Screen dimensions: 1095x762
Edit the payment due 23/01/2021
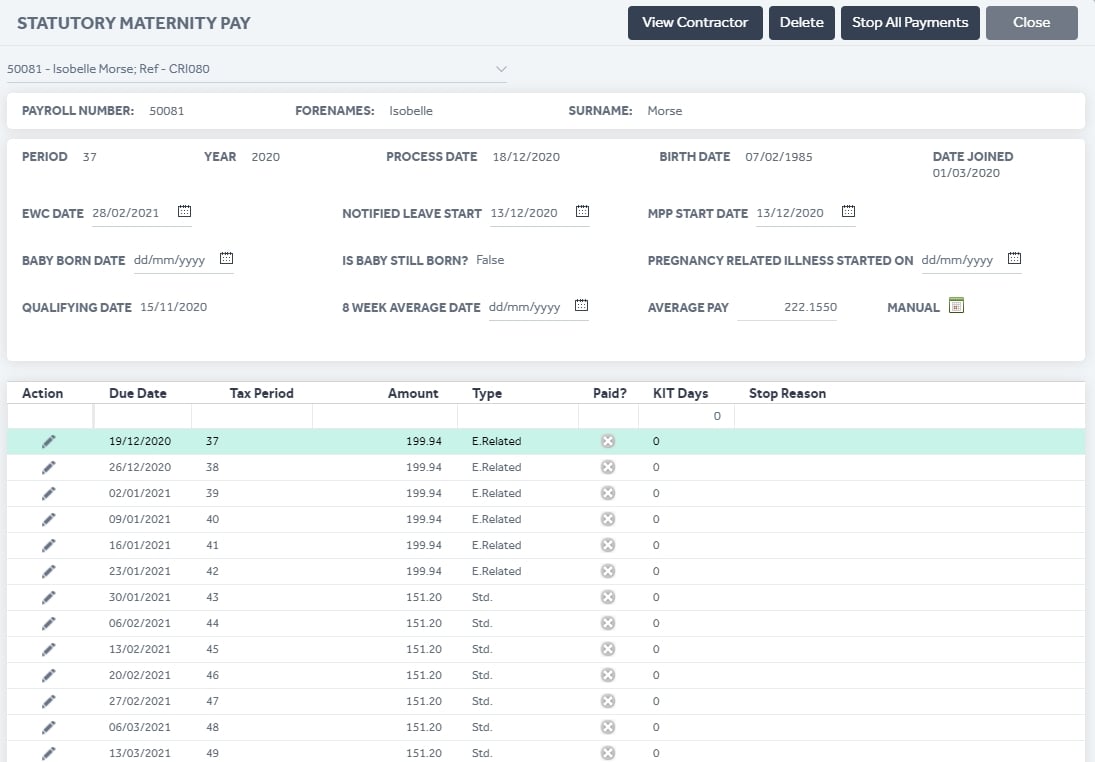(x=48, y=571)
